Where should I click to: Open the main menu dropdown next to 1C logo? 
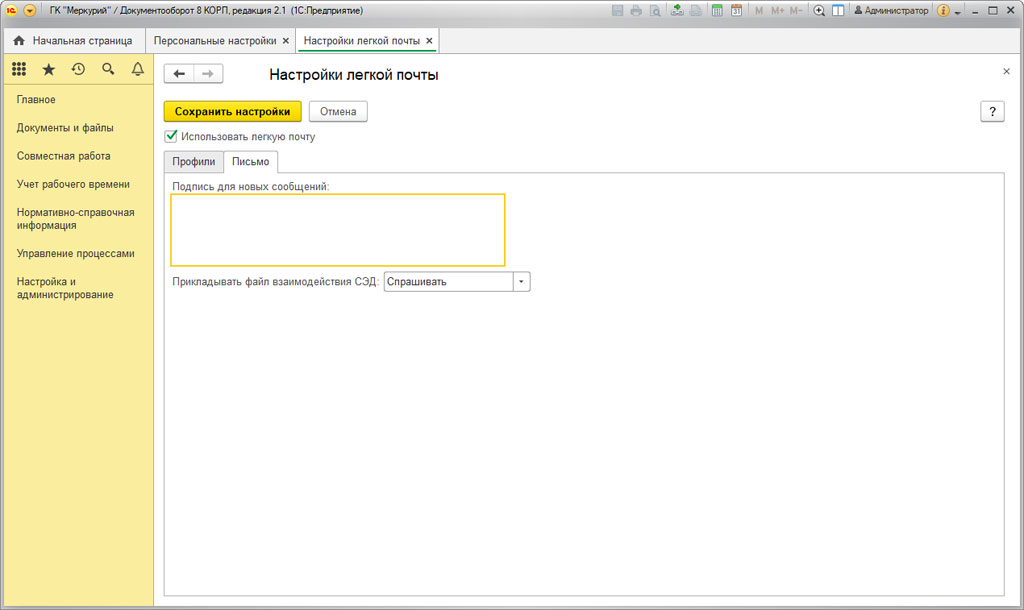(x=29, y=11)
